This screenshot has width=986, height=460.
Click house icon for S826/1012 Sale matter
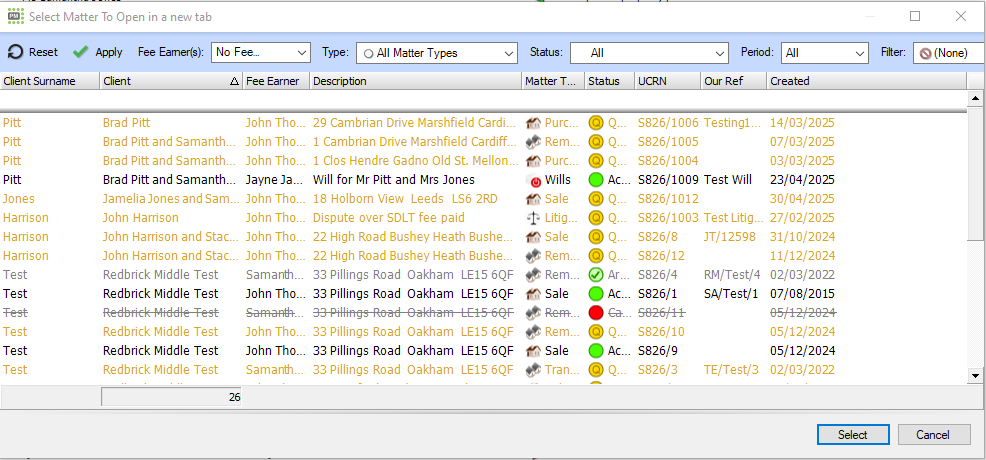coord(534,199)
